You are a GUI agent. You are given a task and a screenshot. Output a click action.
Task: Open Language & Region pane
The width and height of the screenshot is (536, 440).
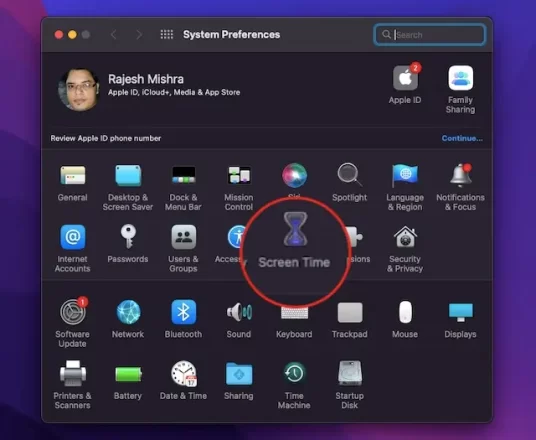[405, 175]
